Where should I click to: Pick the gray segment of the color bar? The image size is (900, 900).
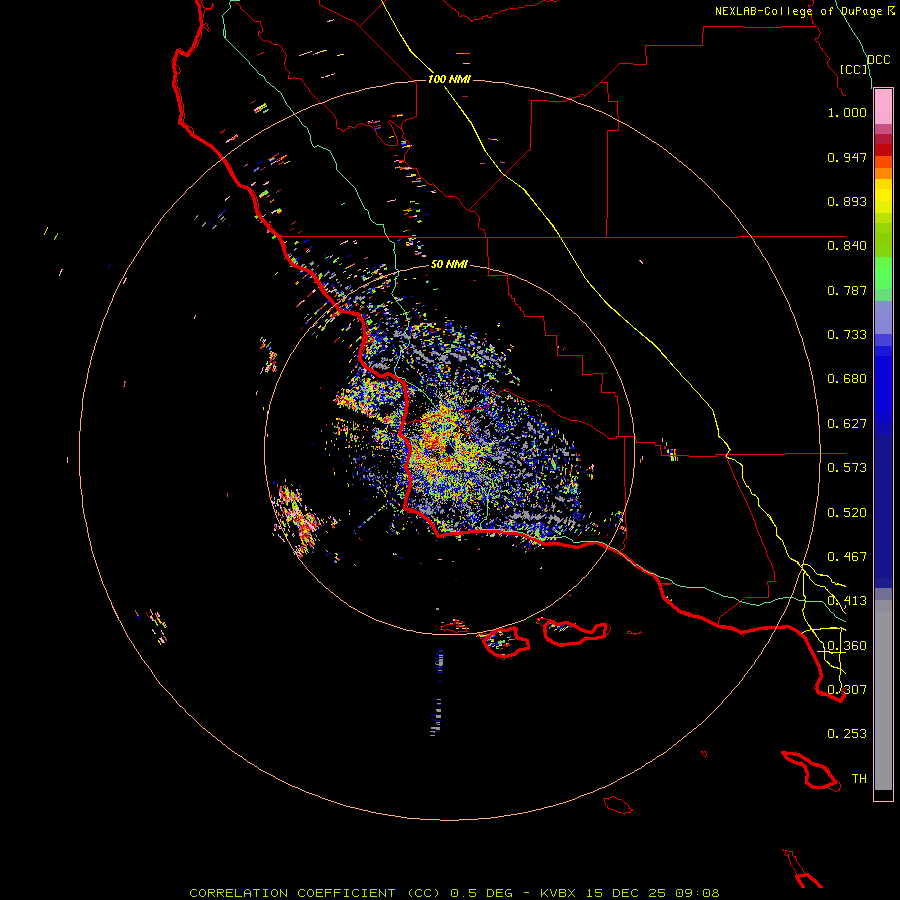pyautogui.click(x=883, y=695)
